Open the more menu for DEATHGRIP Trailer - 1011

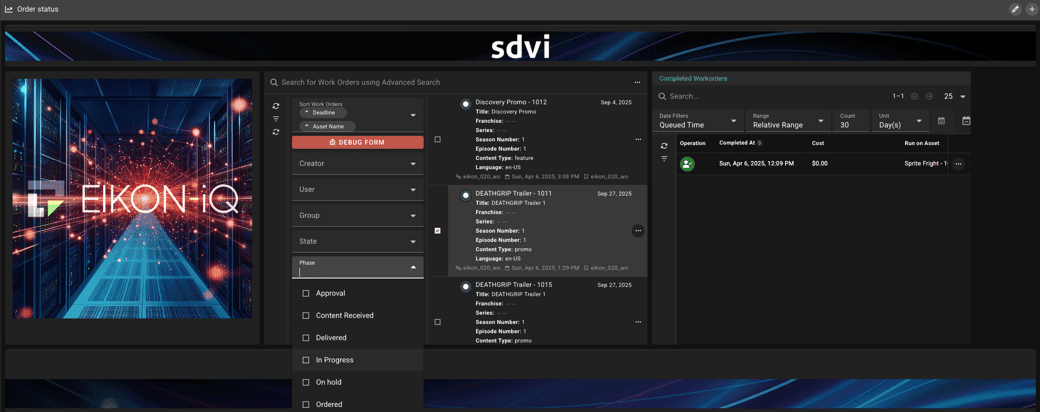[638, 231]
